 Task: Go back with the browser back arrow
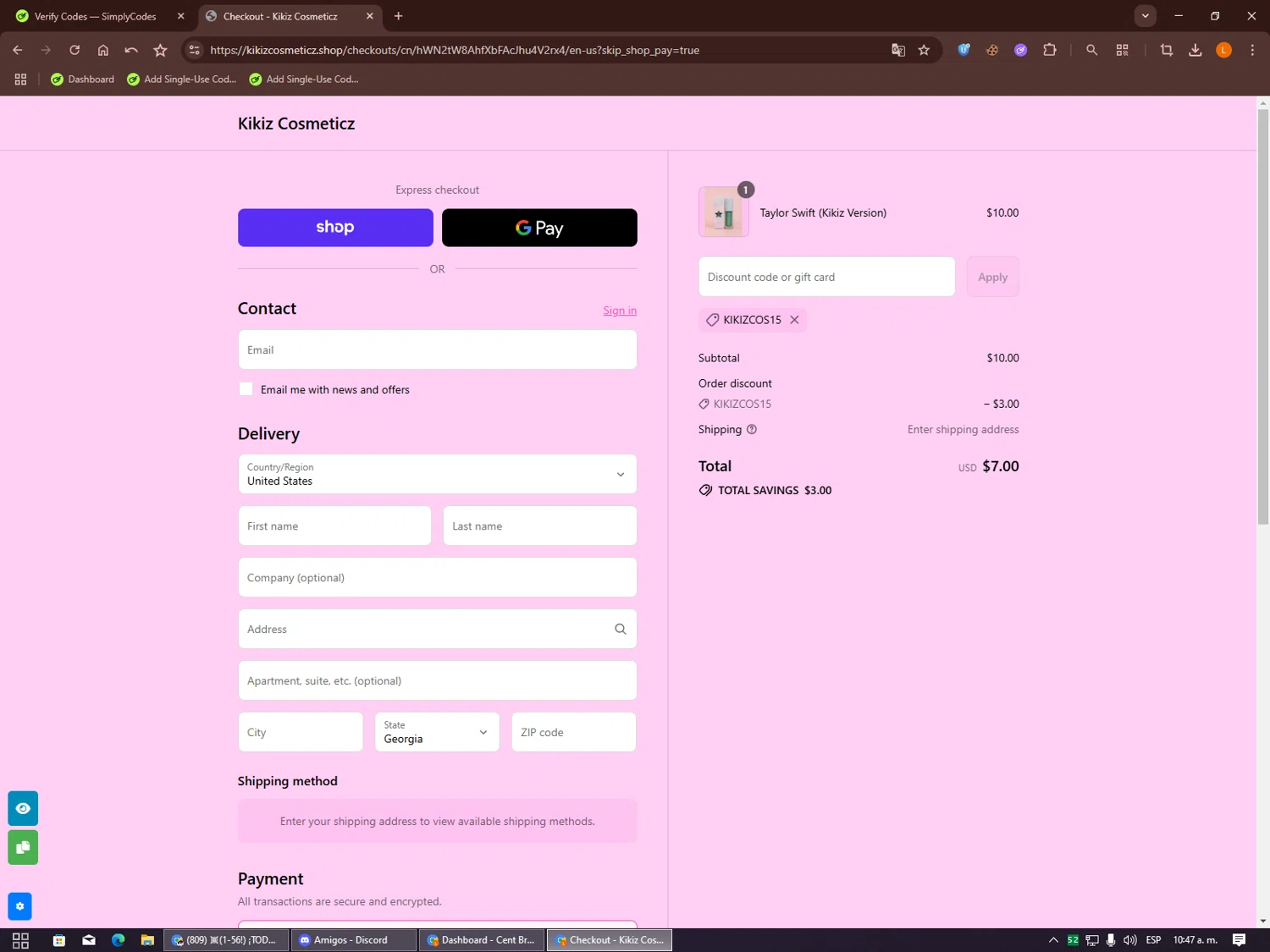point(18,50)
